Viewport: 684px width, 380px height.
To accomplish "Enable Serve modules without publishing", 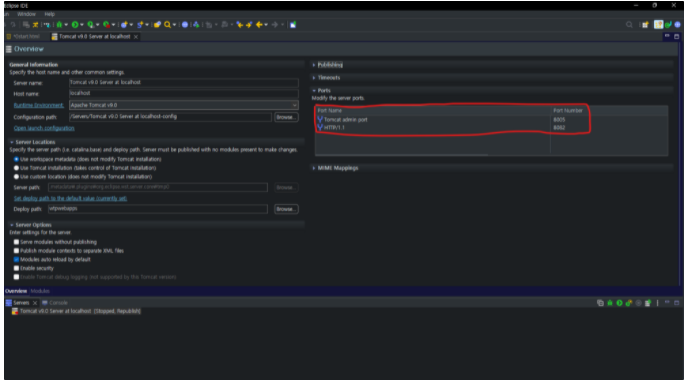I will click(x=16, y=242).
